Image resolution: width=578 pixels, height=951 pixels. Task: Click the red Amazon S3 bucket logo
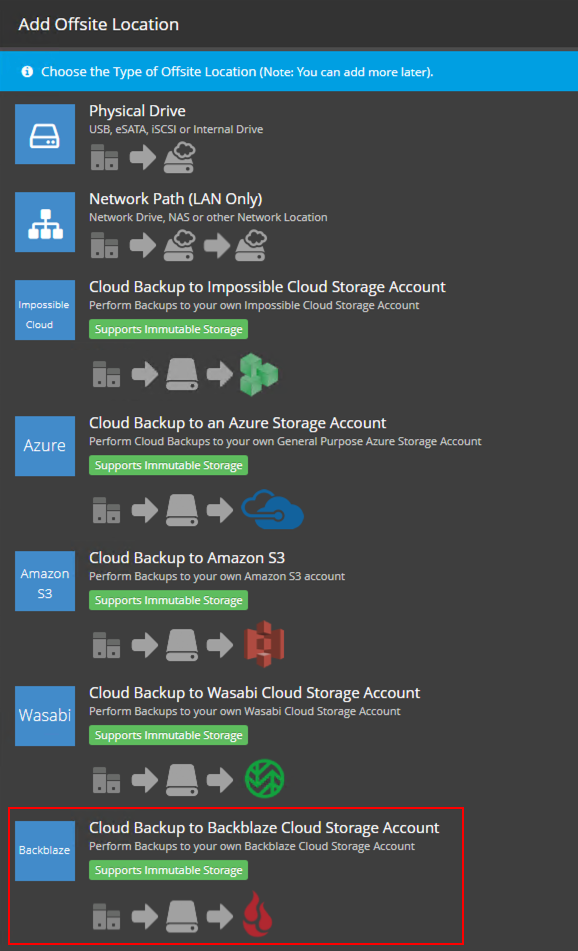click(x=264, y=644)
